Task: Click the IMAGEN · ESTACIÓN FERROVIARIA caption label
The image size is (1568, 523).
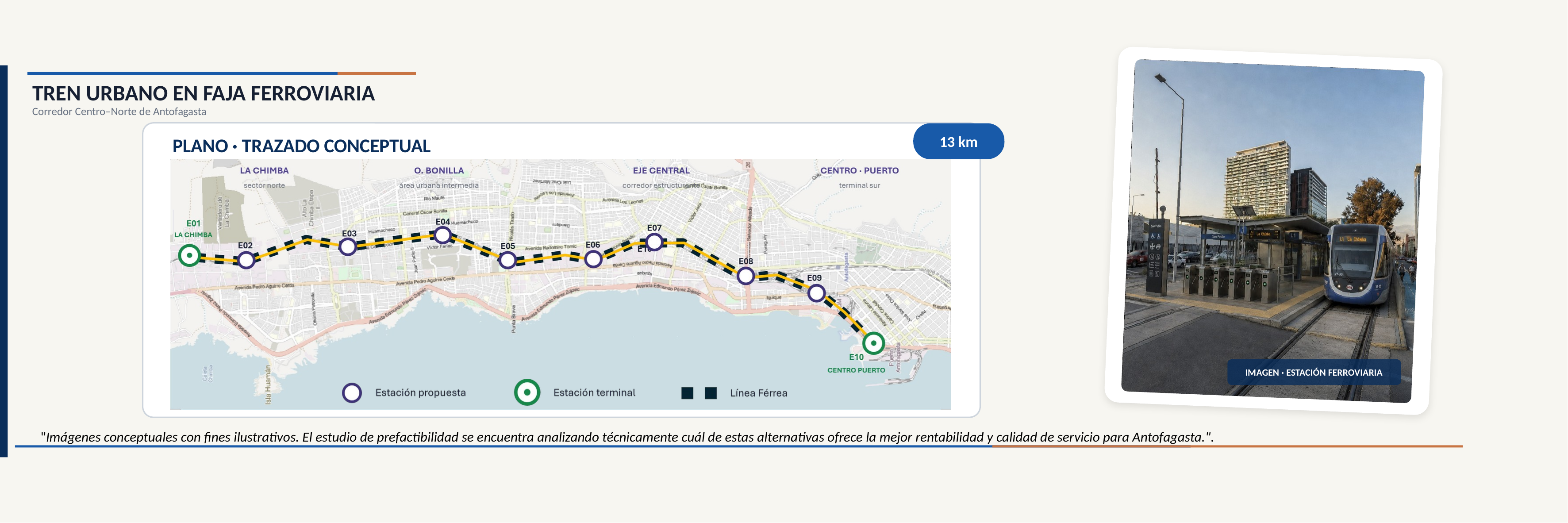Action: tap(1314, 373)
